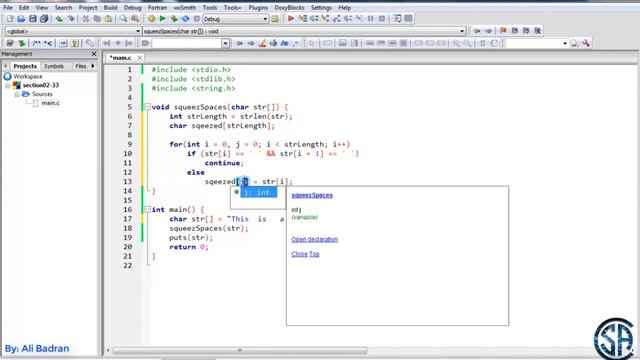Click the Copy toolbar icon
Screen dimensions: 640x360
(97, 19)
